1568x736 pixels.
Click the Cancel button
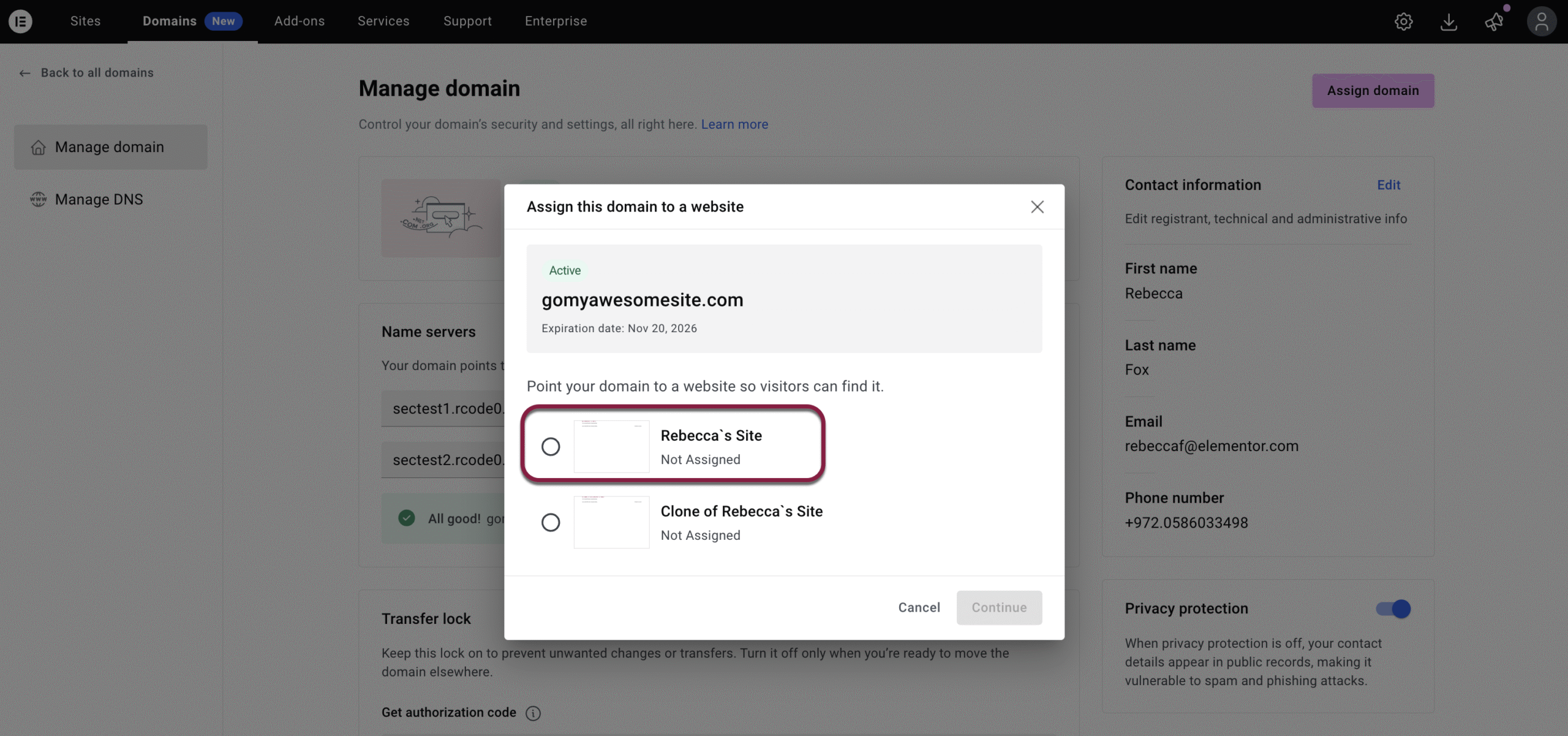[919, 607]
